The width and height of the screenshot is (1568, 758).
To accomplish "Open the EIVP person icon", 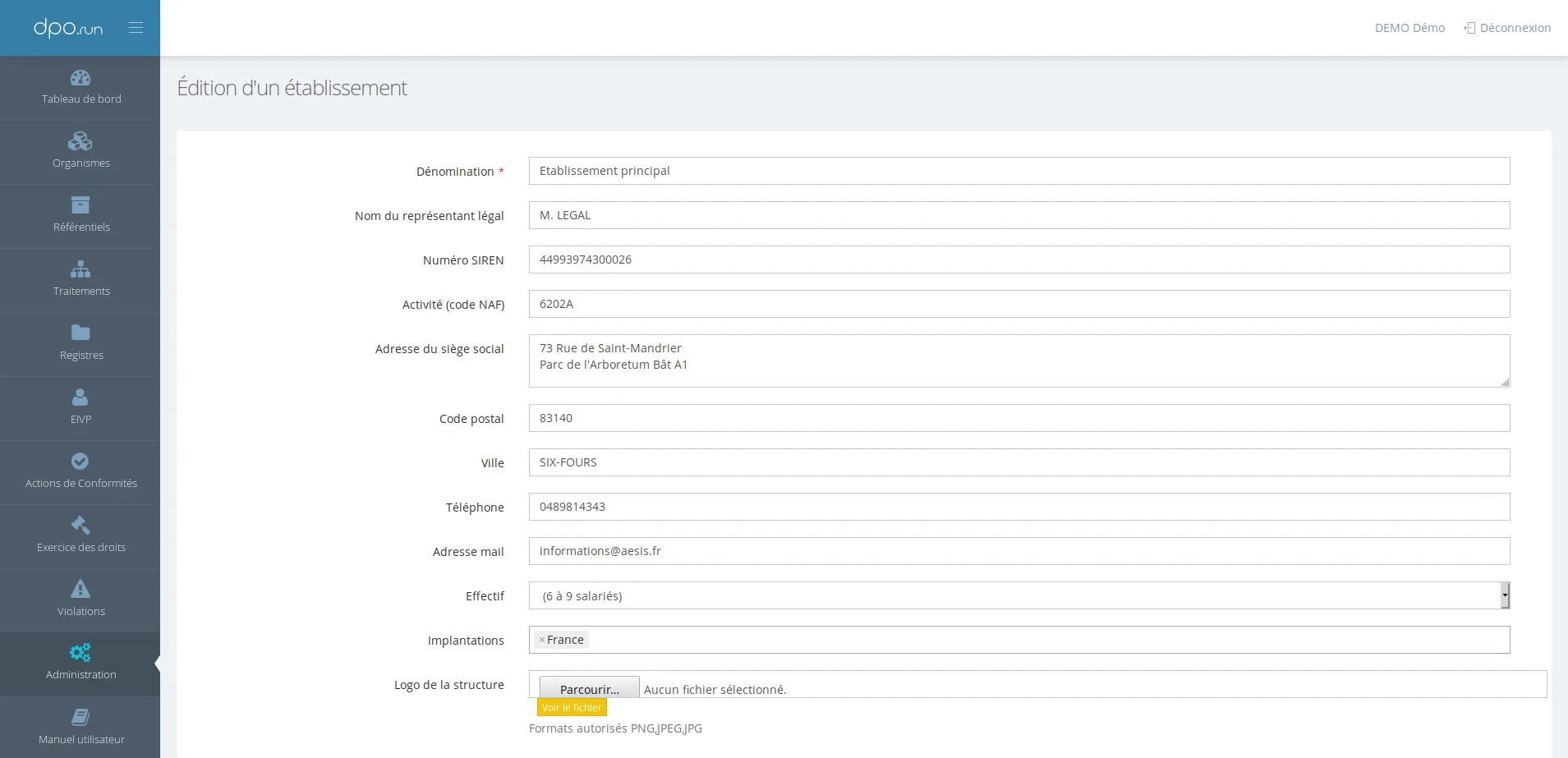I will [x=80, y=397].
